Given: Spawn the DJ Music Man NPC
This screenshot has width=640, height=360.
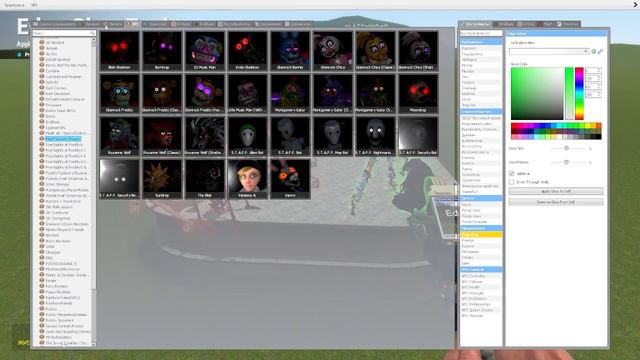Looking at the screenshot, I should (204, 51).
